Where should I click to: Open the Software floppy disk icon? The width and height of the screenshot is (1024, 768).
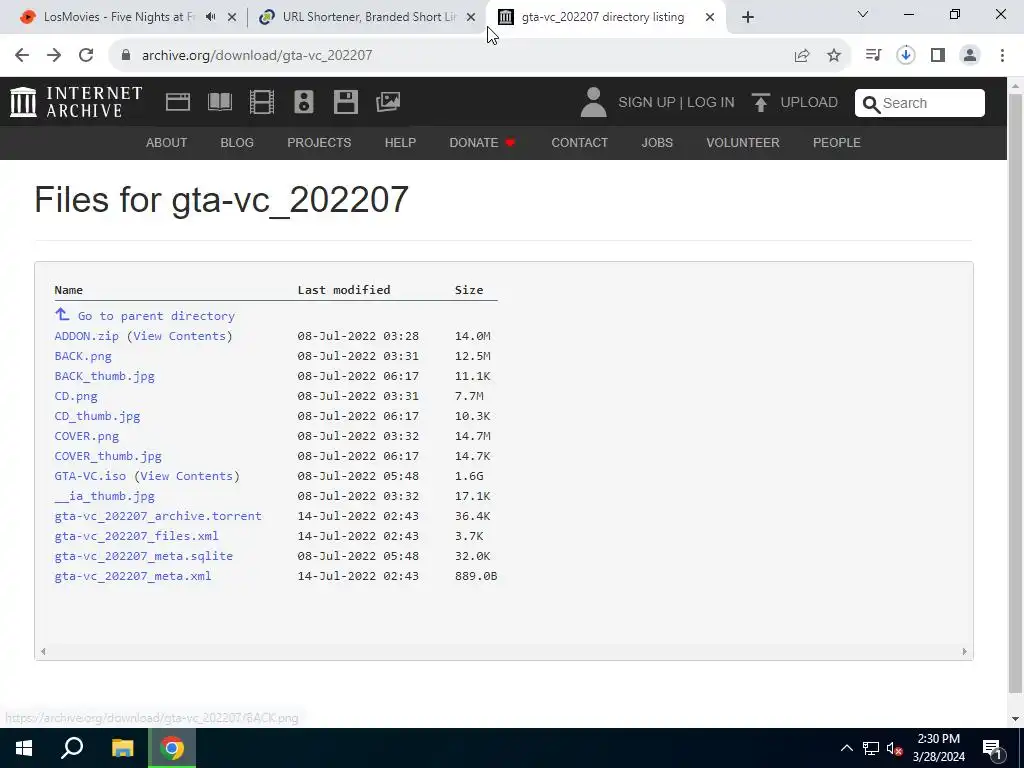tap(345, 102)
